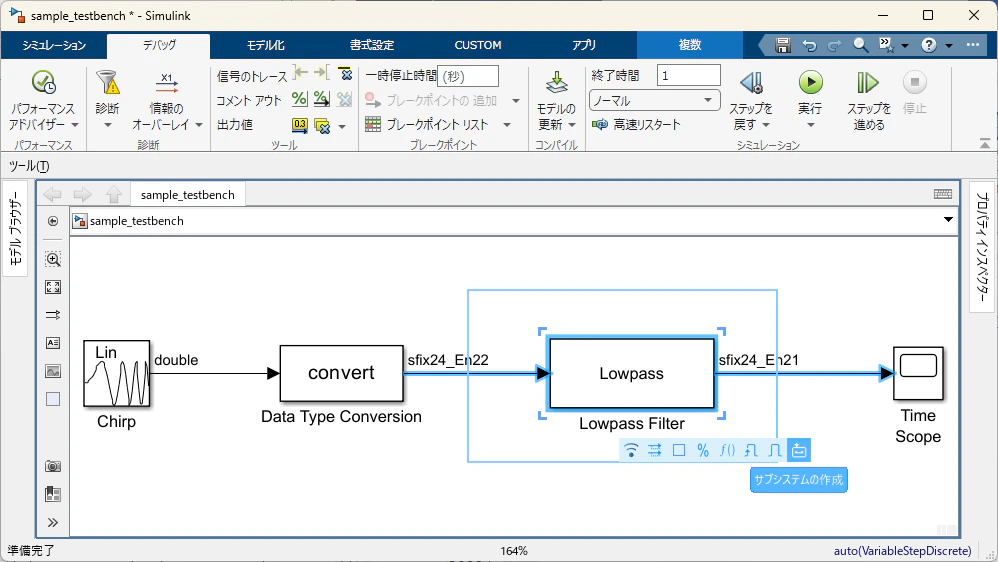Create subsystem with the highlighted action icon
The width and height of the screenshot is (998, 562).
(799, 450)
